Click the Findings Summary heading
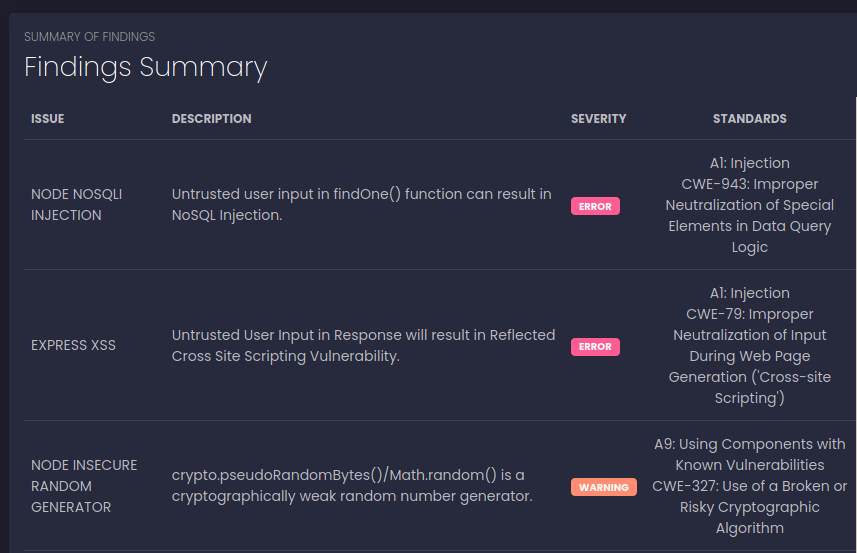This screenshot has width=857, height=553. point(145,67)
